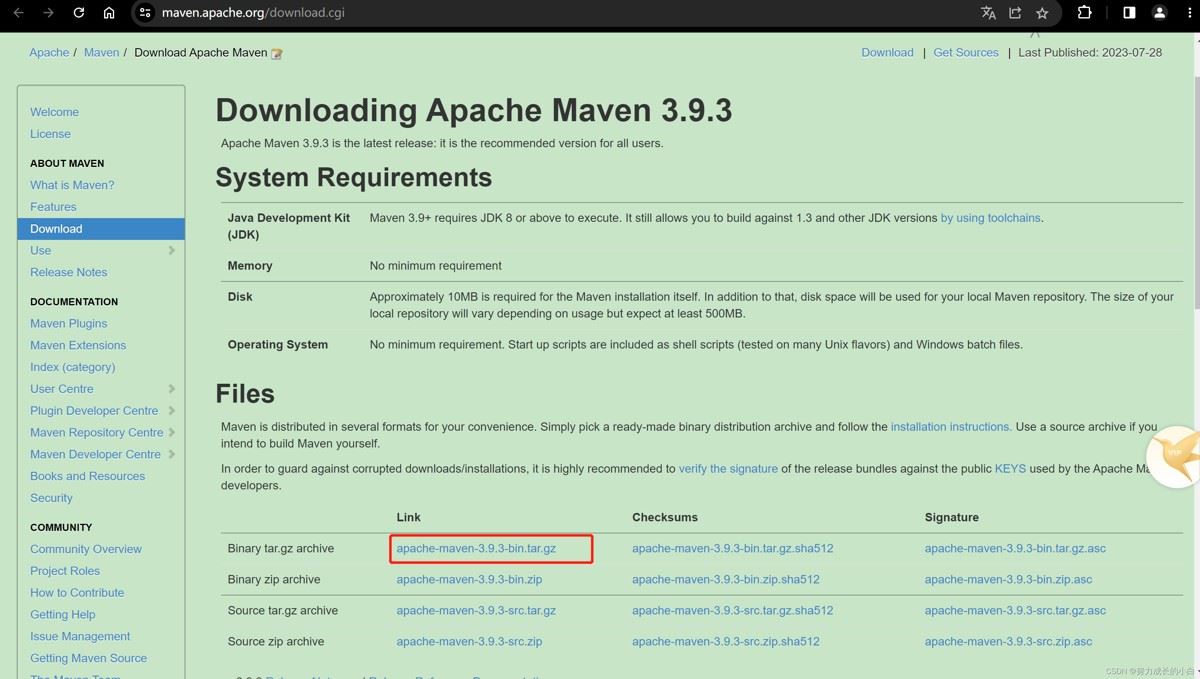Click the edit icon beside Download Apache Maven
This screenshot has width=1200, height=679.
[277, 54]
